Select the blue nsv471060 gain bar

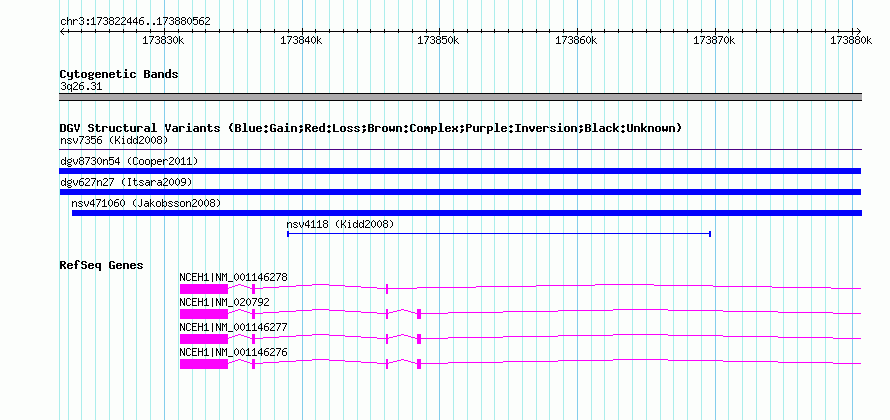467,213
